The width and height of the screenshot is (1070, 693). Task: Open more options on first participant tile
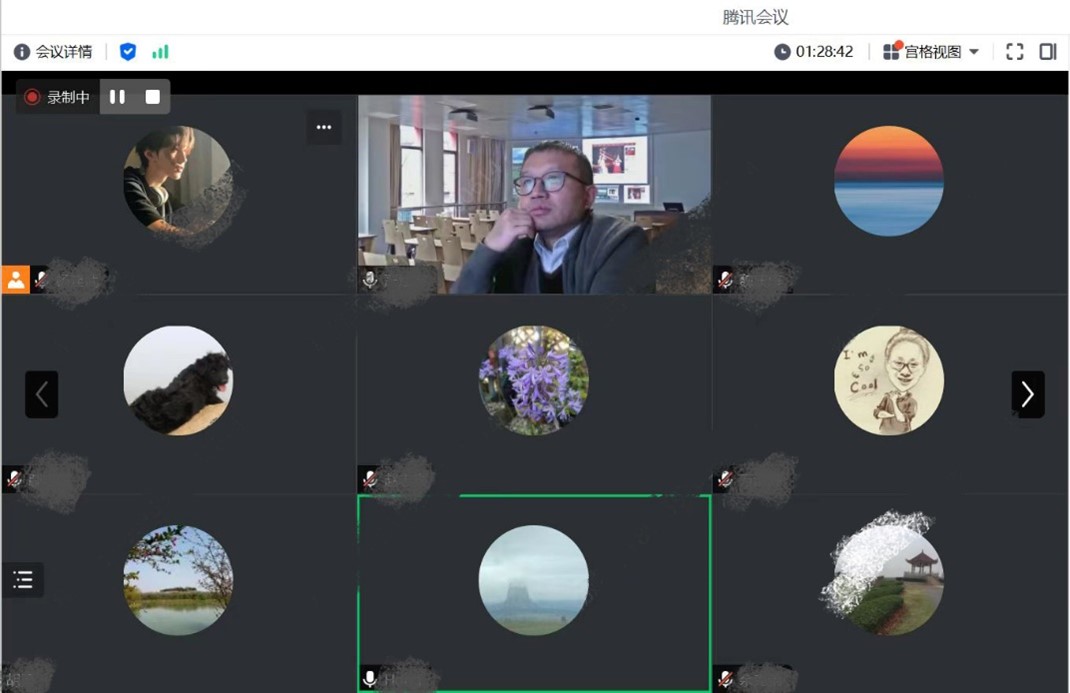[x=323, y=127]
